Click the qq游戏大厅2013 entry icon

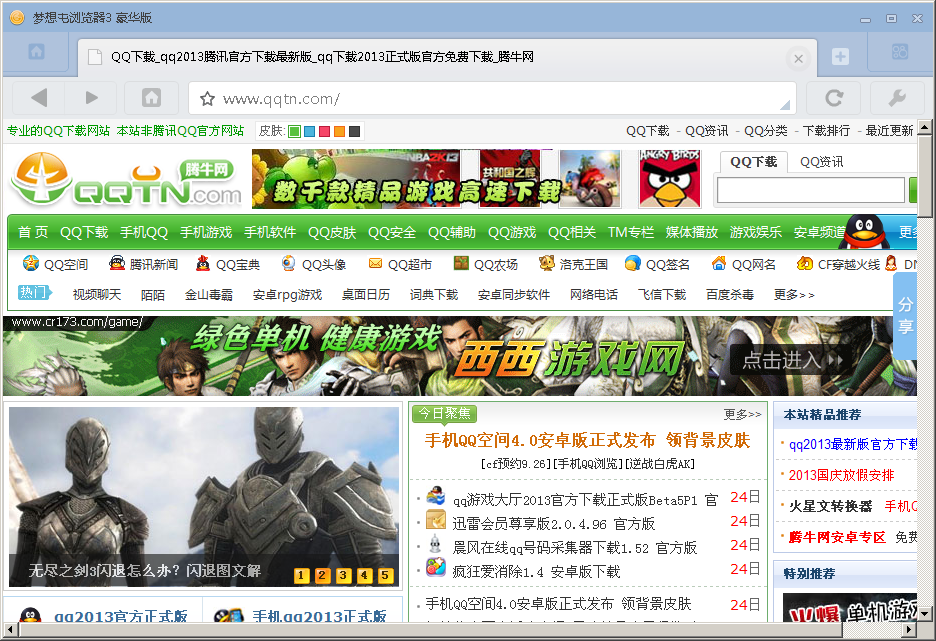(x=436, y=496)
